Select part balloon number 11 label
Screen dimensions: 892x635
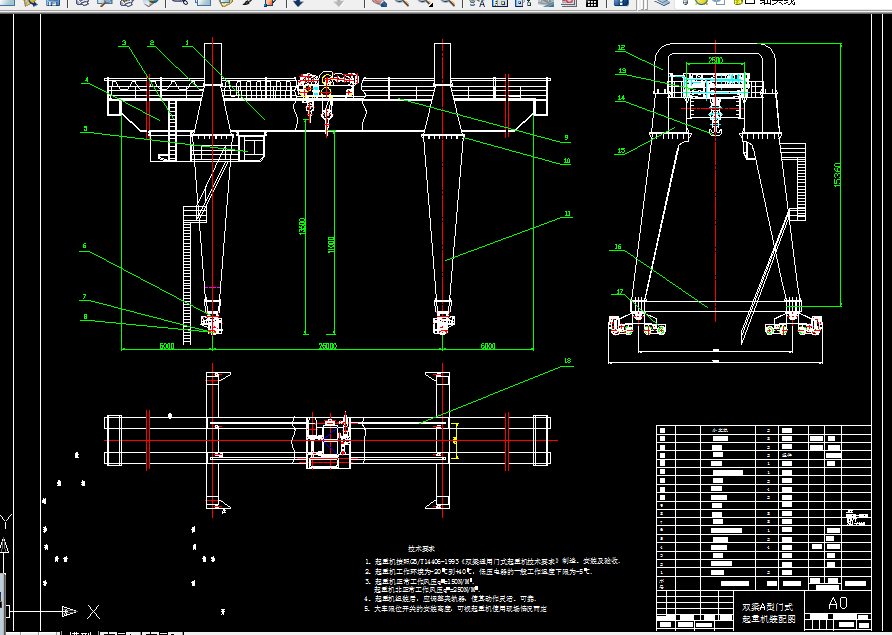567,214
